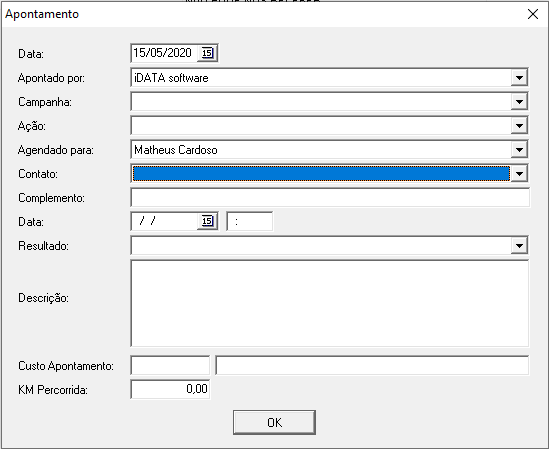Expand the Campanha dropdown arrow
The image size is (549, 449).
pyautogui.click(x=519, y=102)
